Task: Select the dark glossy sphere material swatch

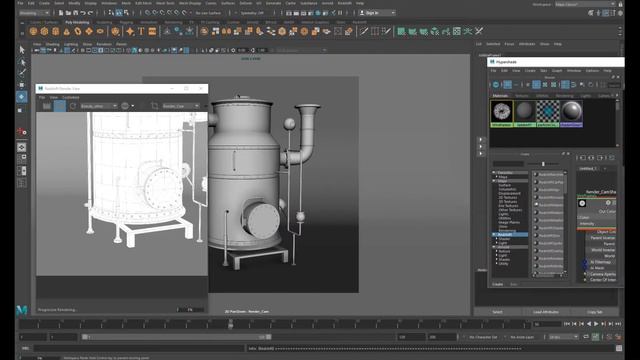Action: point(571,113)
